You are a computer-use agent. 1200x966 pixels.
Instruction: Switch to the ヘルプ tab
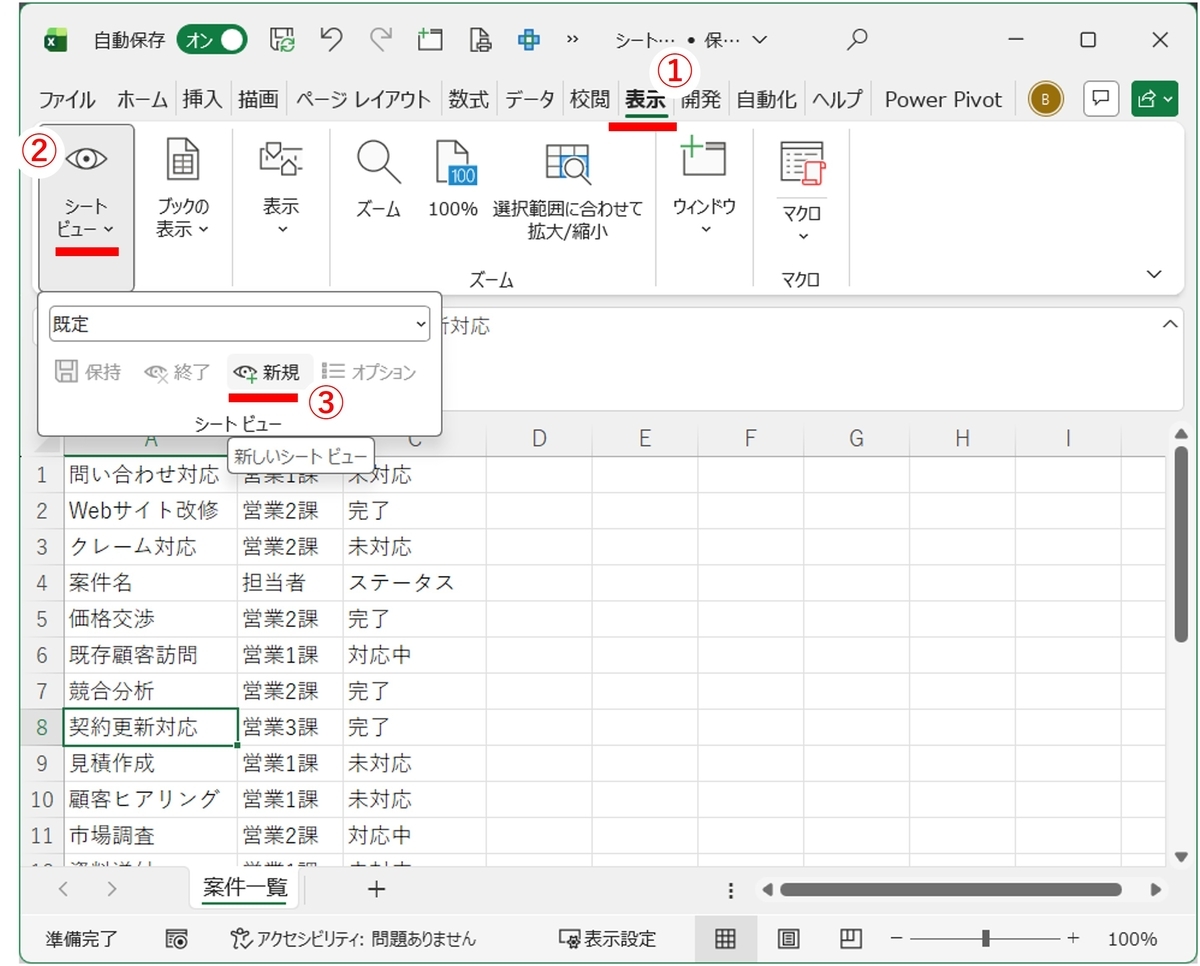[x=837, y=99]
